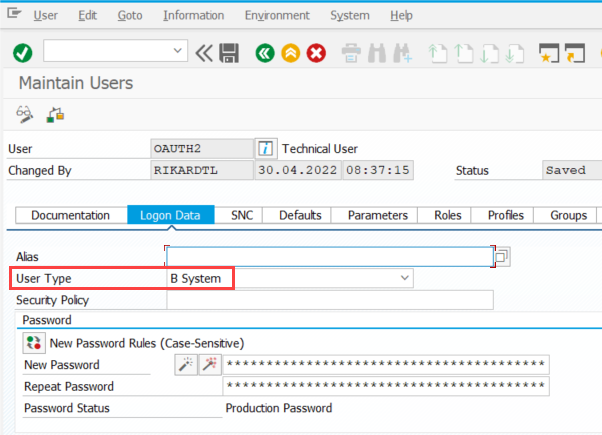The width and height of the screenshot is (602, 435).
Task: Open the User menu
Action: coord(45,15)
